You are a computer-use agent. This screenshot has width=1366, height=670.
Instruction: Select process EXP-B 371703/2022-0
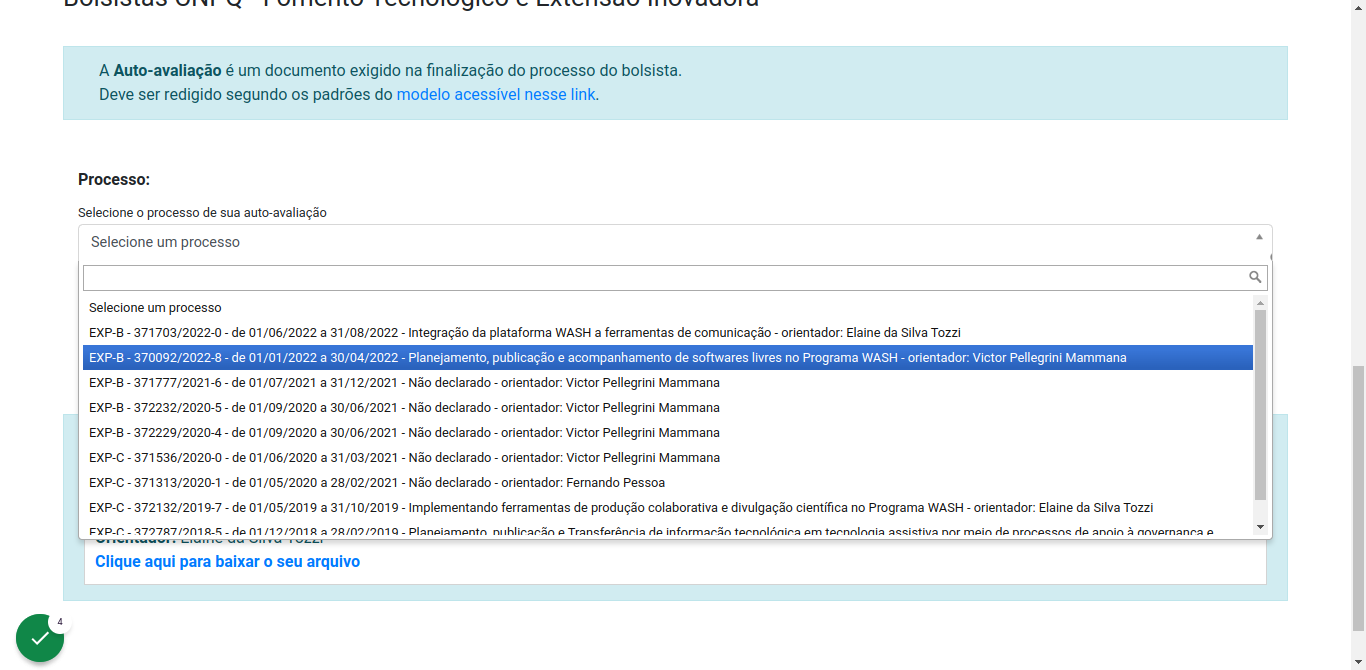668,332
